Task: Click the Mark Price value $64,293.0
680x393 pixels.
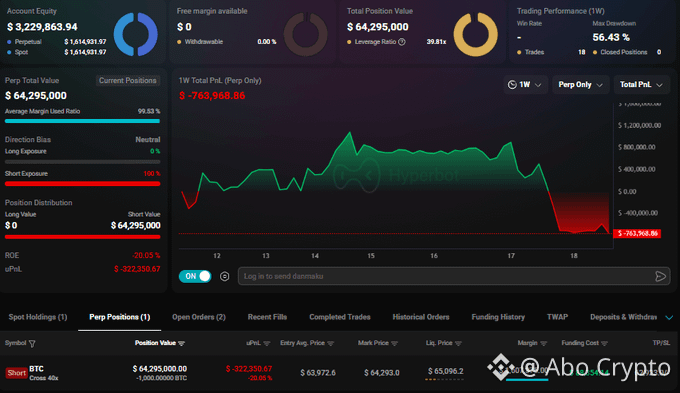Action: [x=382, y=373]
